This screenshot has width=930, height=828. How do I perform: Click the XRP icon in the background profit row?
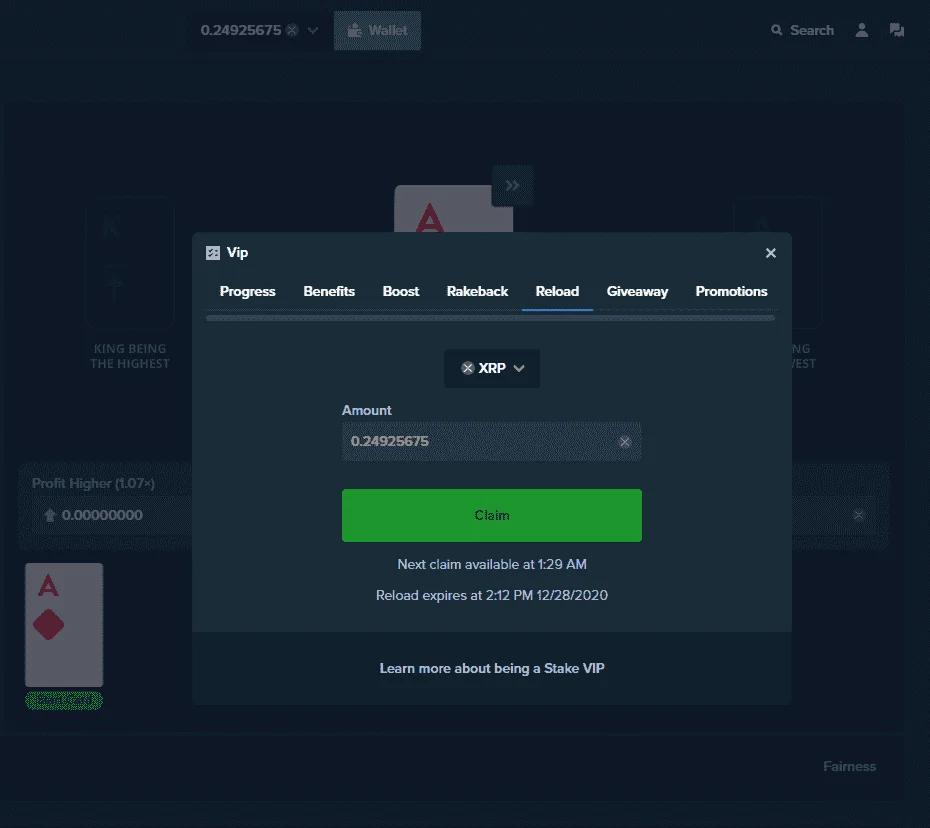click(858, 515)
